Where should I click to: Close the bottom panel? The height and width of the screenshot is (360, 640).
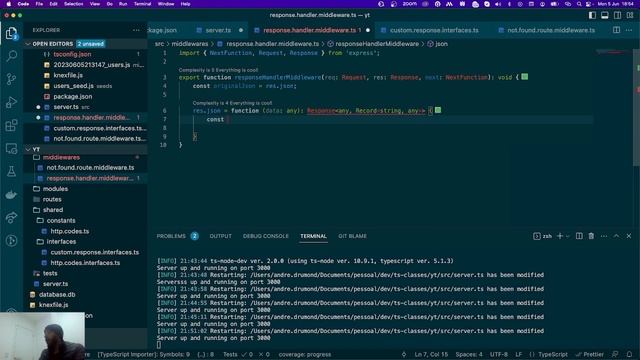(629, 236)
